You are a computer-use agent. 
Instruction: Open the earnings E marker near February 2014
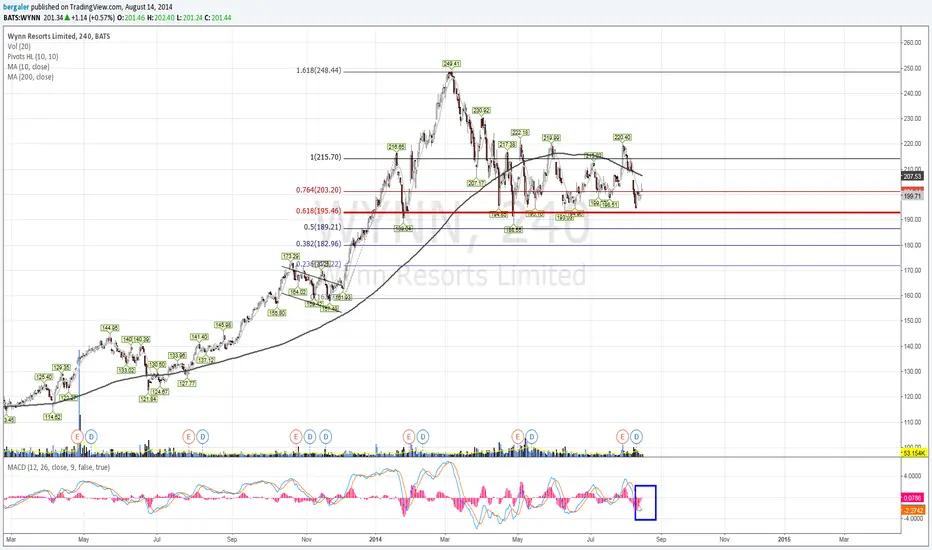coord(408,436)
